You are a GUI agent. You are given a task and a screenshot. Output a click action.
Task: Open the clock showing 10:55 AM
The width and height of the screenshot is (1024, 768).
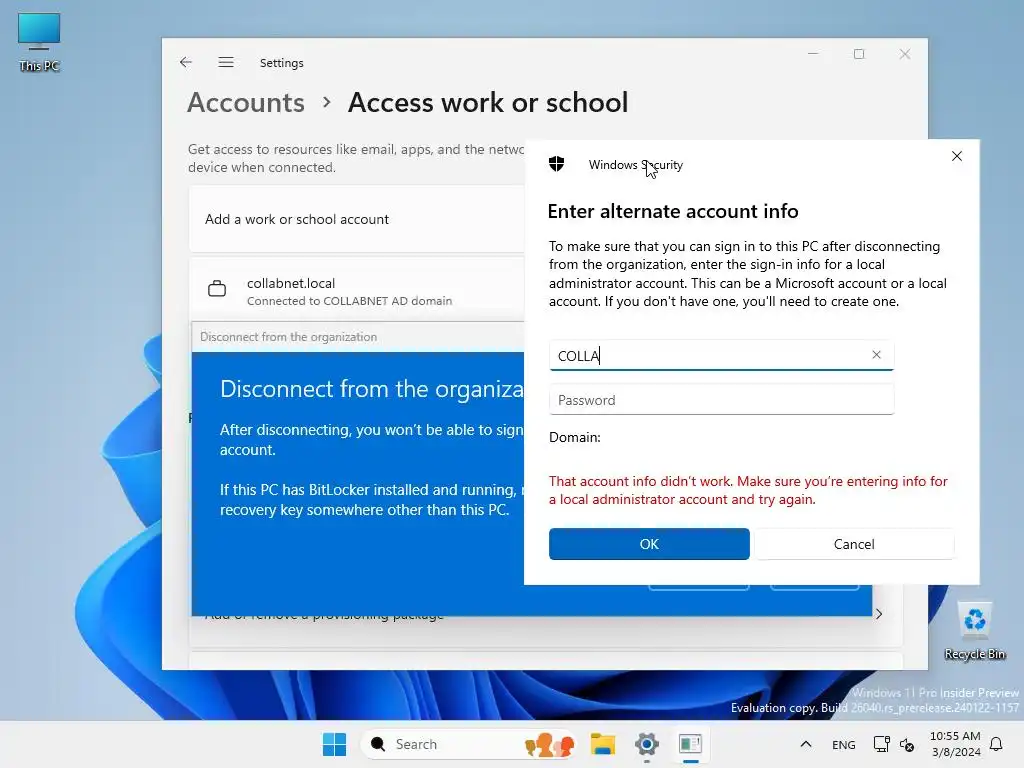click(x=955, y=744)
